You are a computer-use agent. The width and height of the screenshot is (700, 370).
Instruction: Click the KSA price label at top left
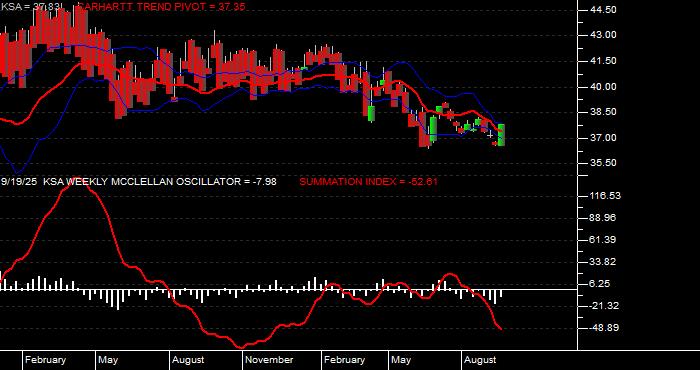(x=32, y=6)
